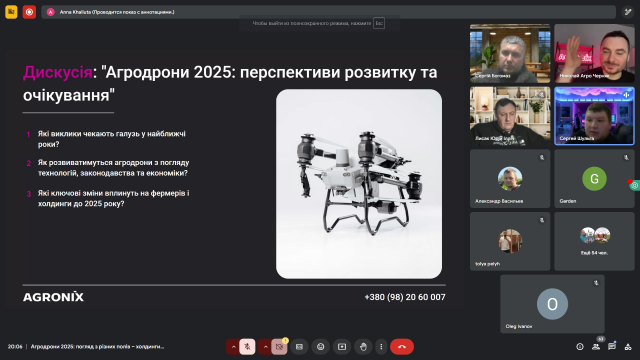Click camera warning badge exclamation mark
The image size is (640, 360).
click(x=285, y=340)
